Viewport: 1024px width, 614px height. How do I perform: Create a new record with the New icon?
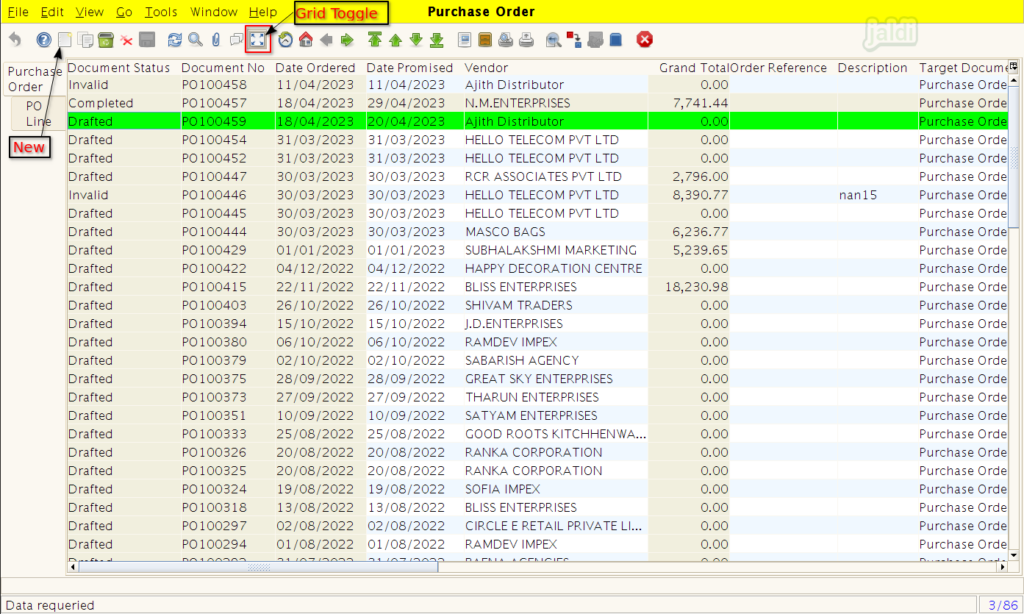(65, 40)
